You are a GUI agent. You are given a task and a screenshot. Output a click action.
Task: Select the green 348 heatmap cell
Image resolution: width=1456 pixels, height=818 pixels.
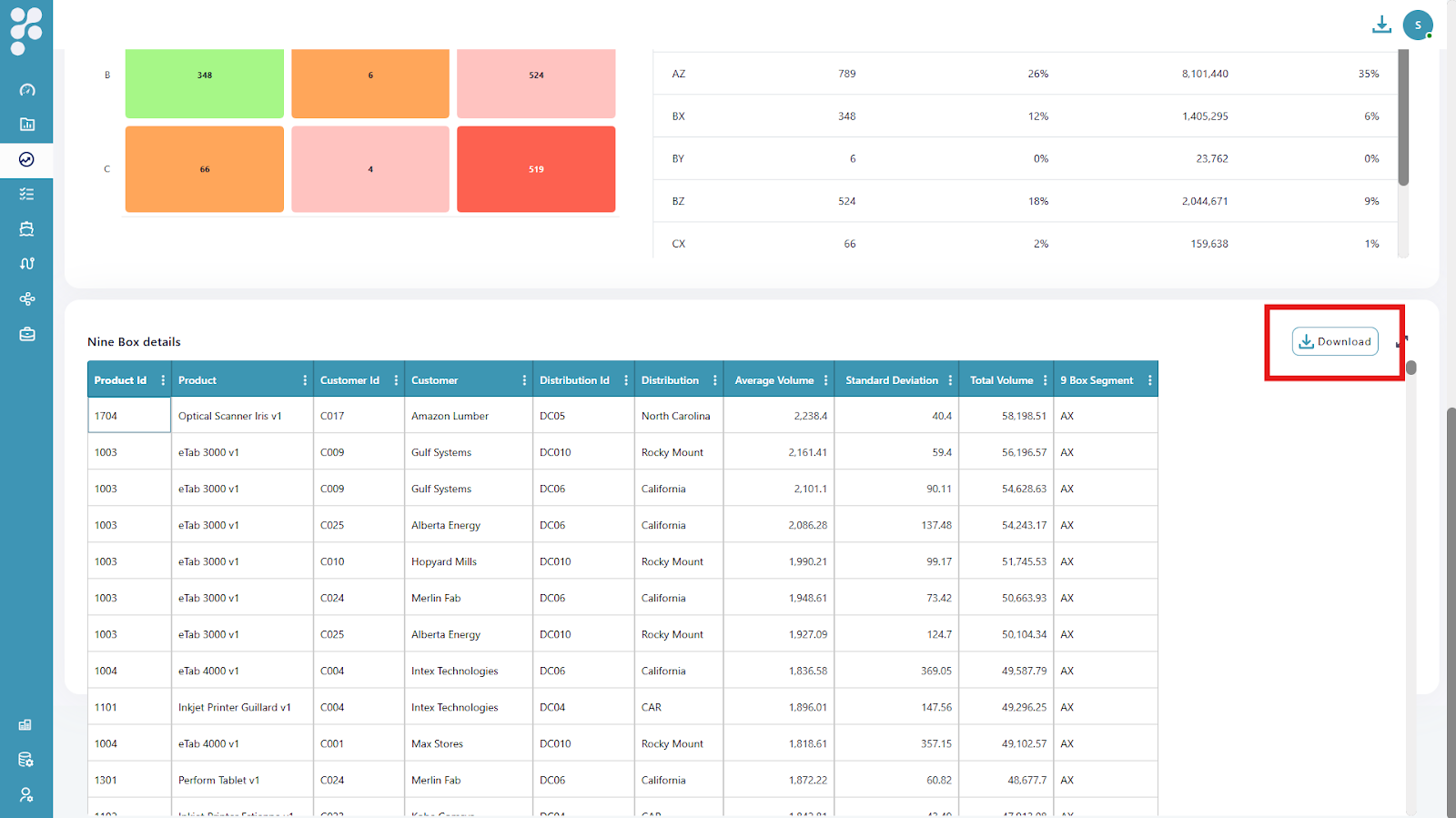click(205, 83)
